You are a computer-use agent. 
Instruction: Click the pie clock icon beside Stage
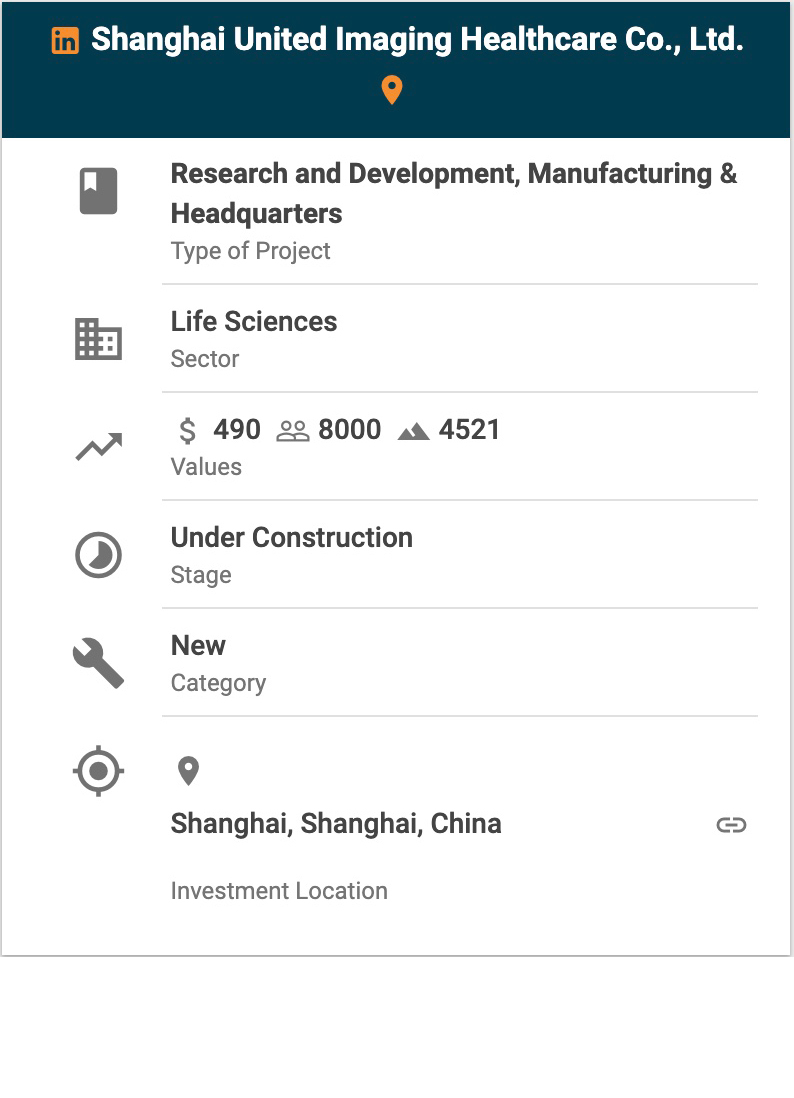(x=98, y=555)
